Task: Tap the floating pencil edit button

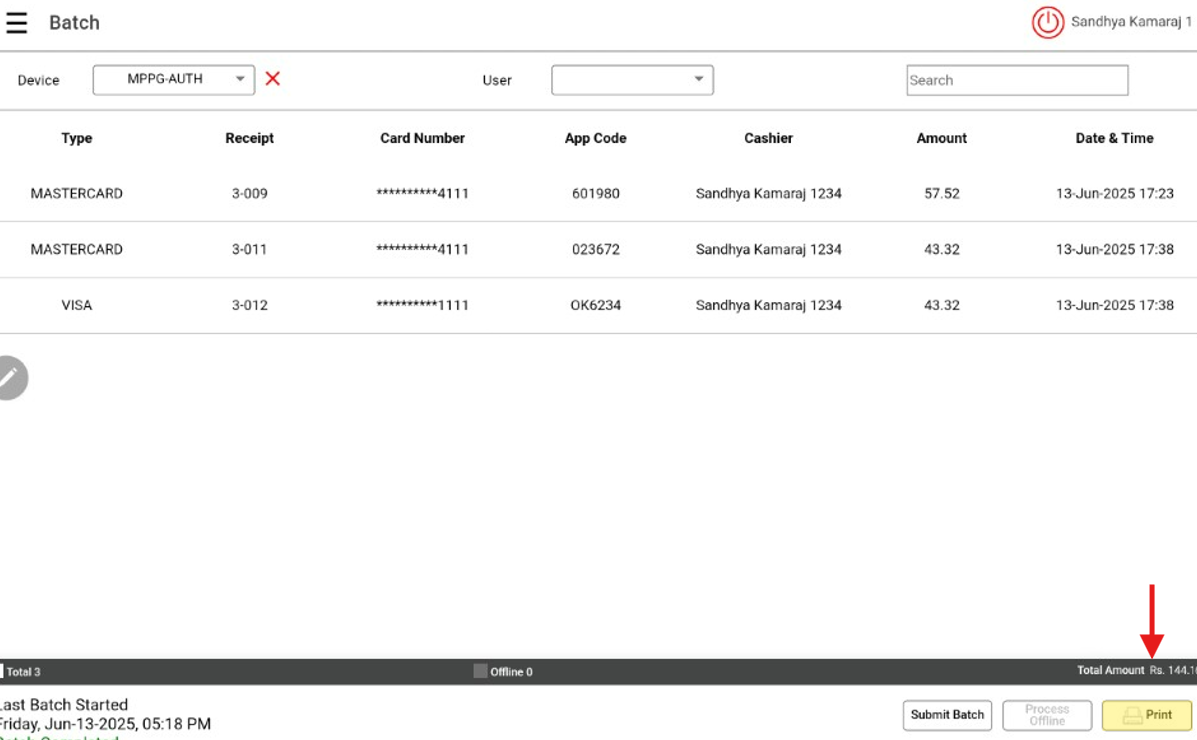Action: [10, 378]
